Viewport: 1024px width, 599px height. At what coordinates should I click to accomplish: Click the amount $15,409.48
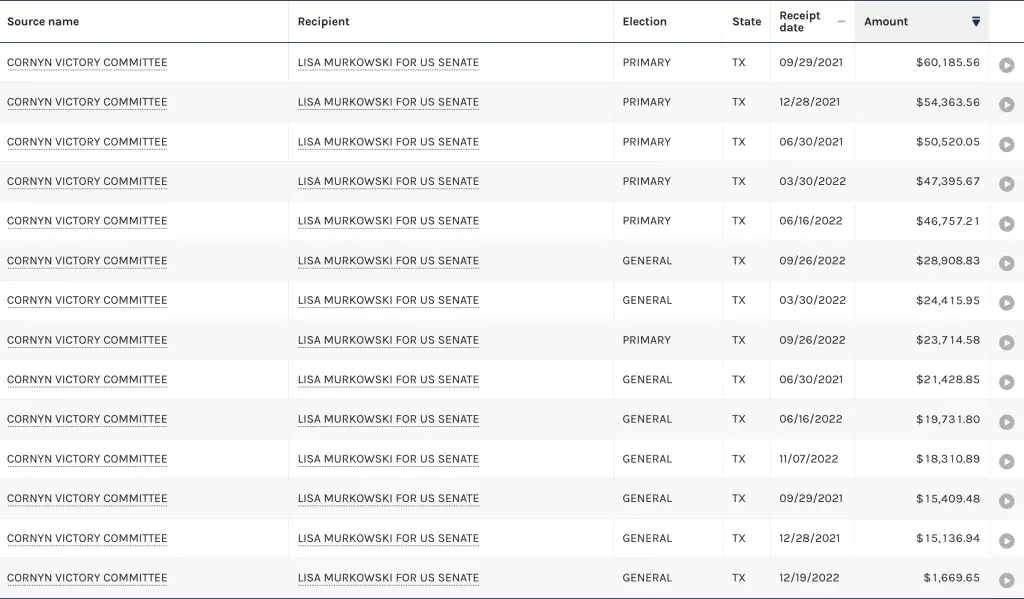coord(948,498)
